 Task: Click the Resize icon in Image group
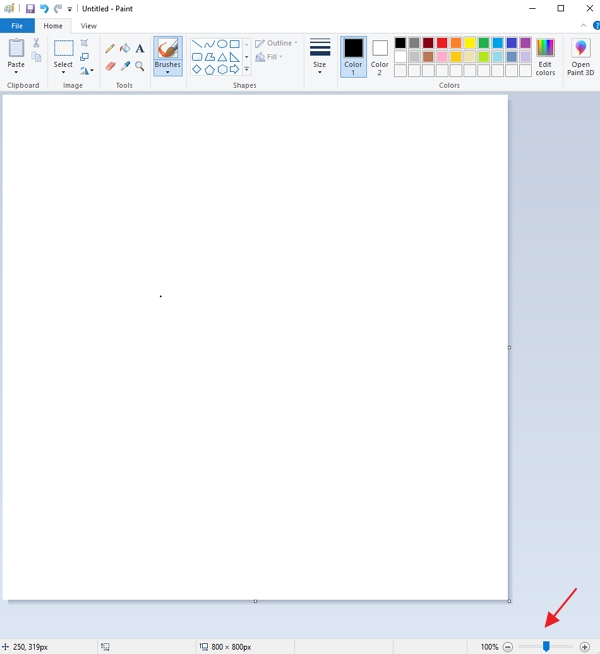[84, 57]
